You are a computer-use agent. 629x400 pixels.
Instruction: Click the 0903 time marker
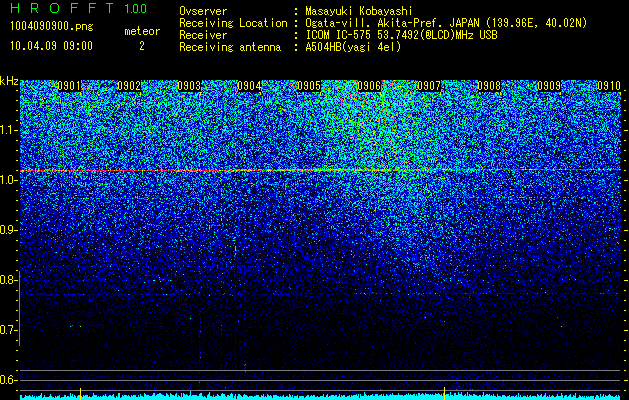189,86
